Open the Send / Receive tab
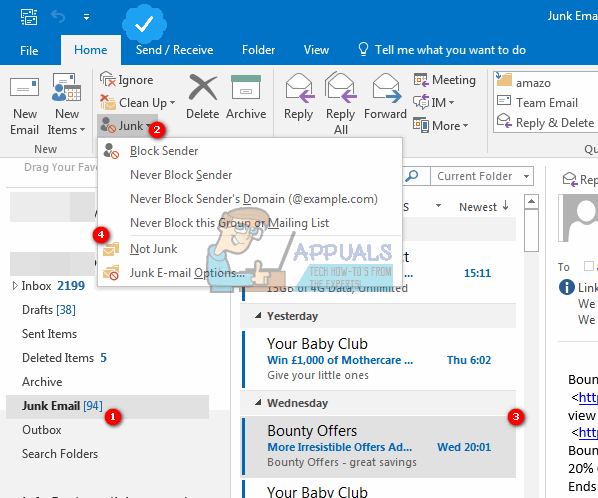The width and height of the screenshot is (598, 498). point(174,50)
